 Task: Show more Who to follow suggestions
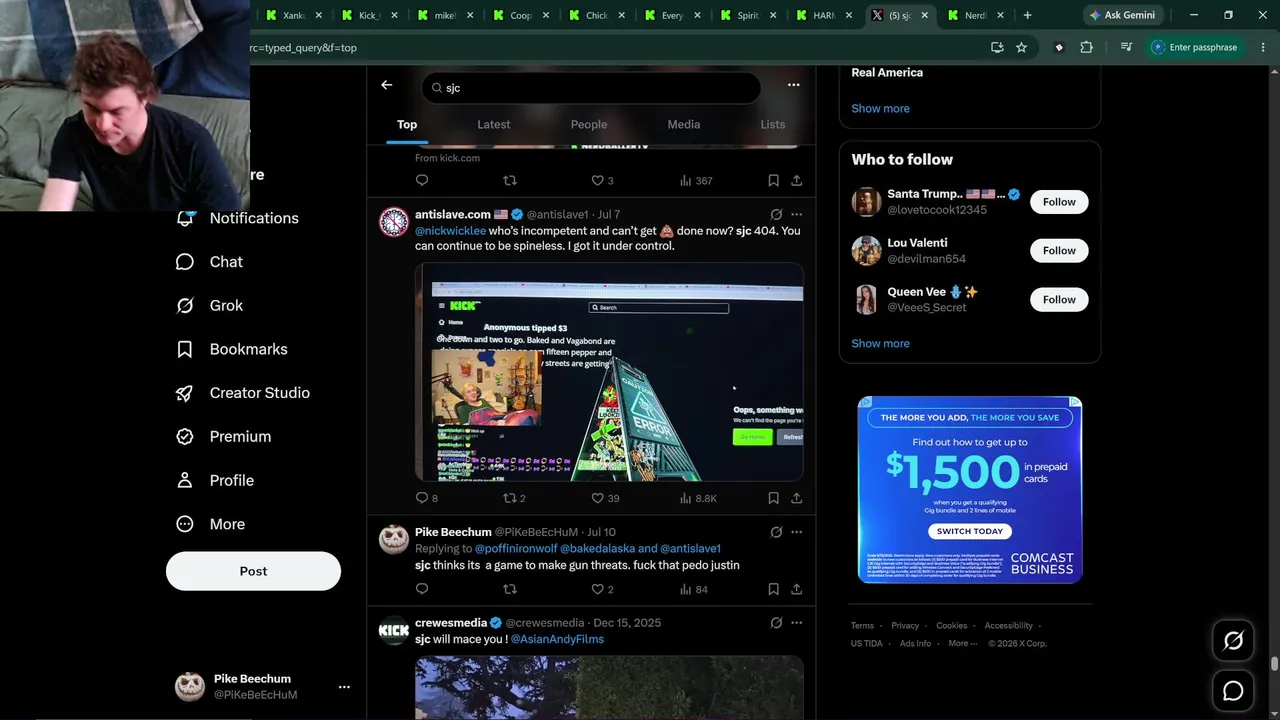[x=880, y=343]
